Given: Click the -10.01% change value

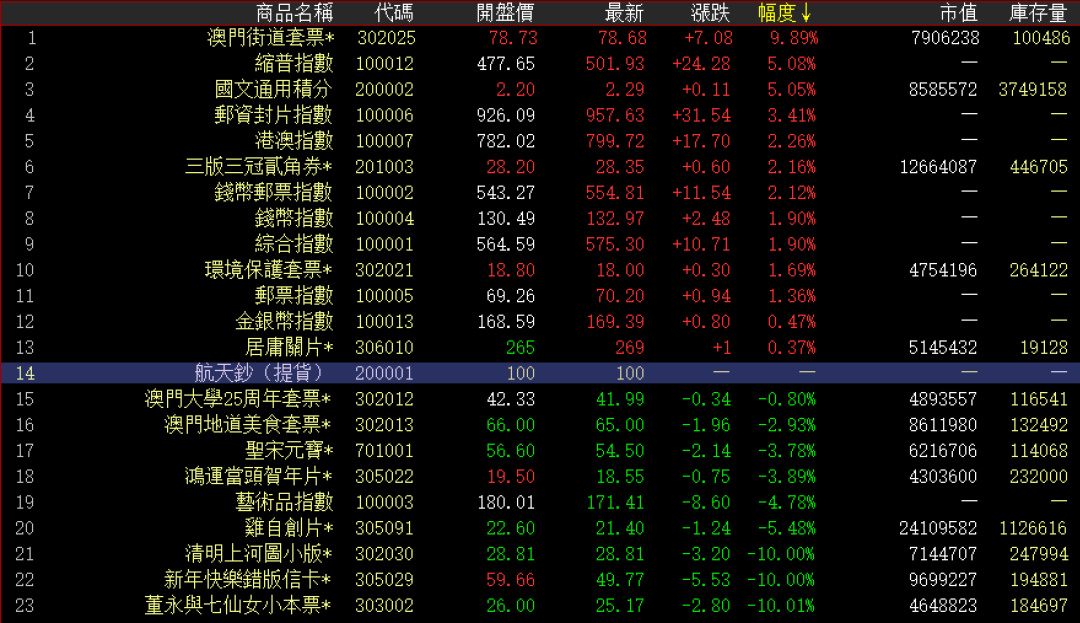Looking at the screenshot, I should 781,606.
